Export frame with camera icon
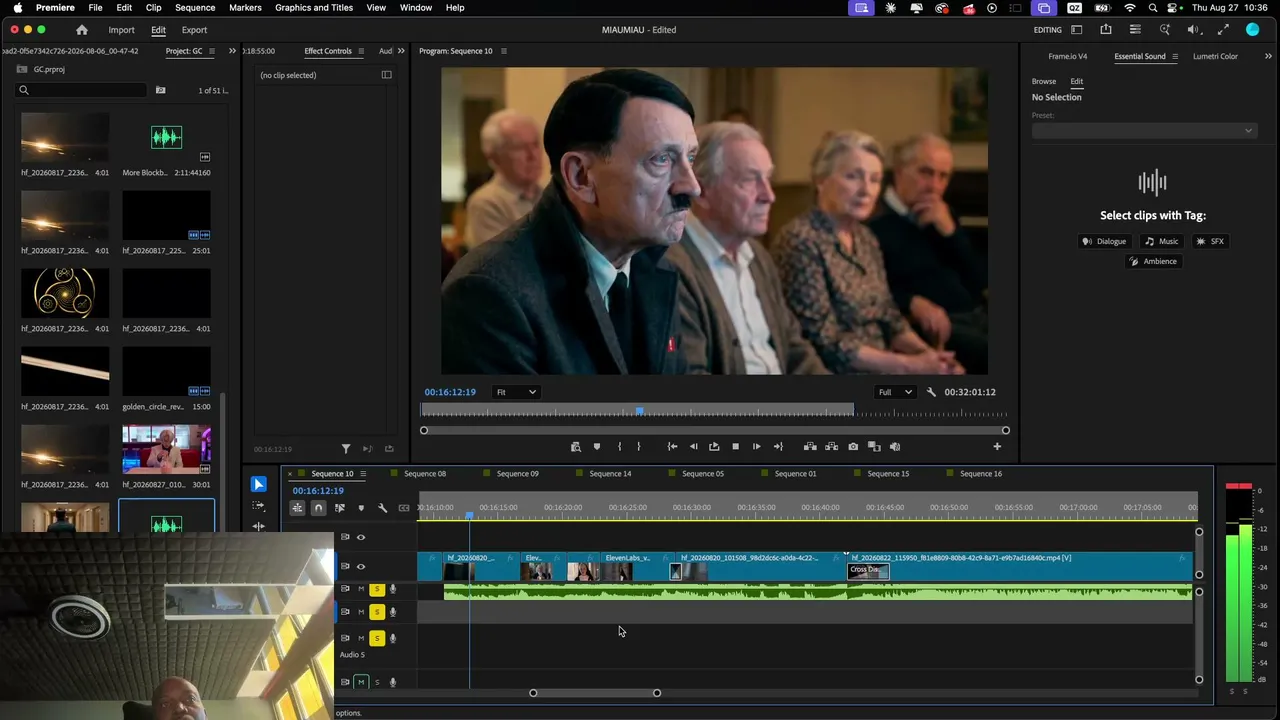Screen dimensions: 1280x720 tap(853, 447)
